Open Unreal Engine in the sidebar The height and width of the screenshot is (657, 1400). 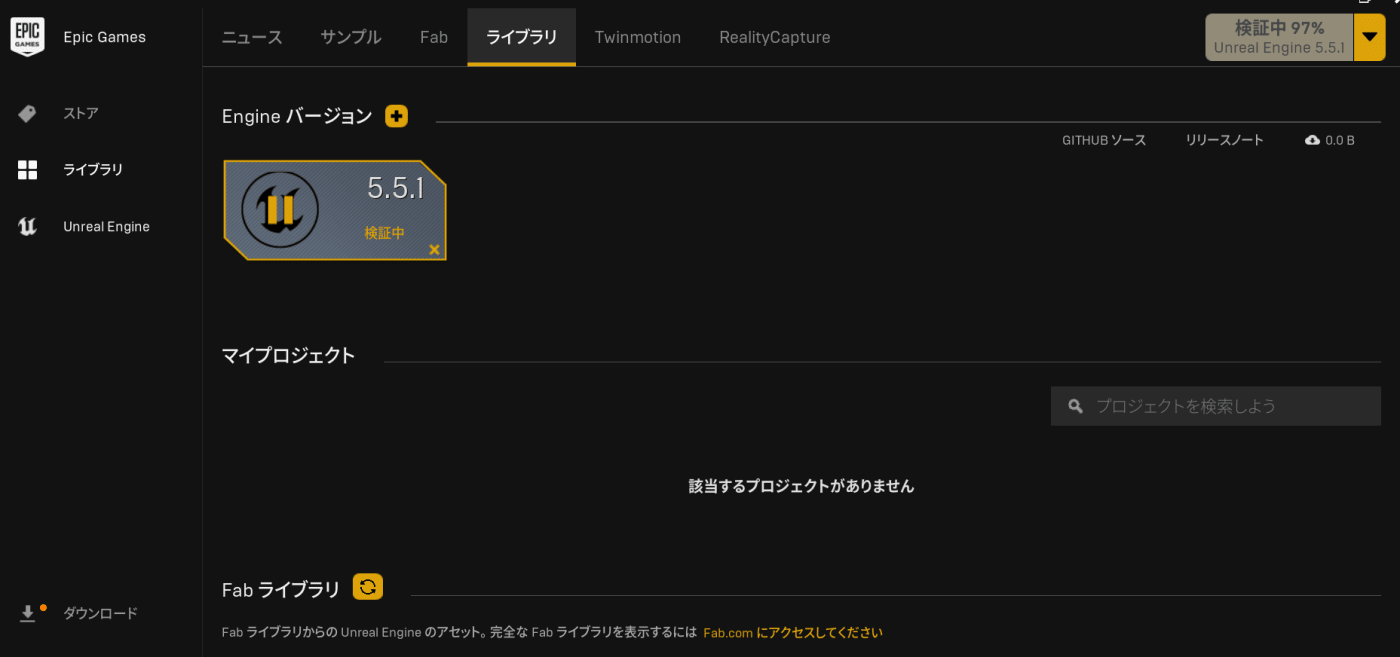(x=106, y=227)
